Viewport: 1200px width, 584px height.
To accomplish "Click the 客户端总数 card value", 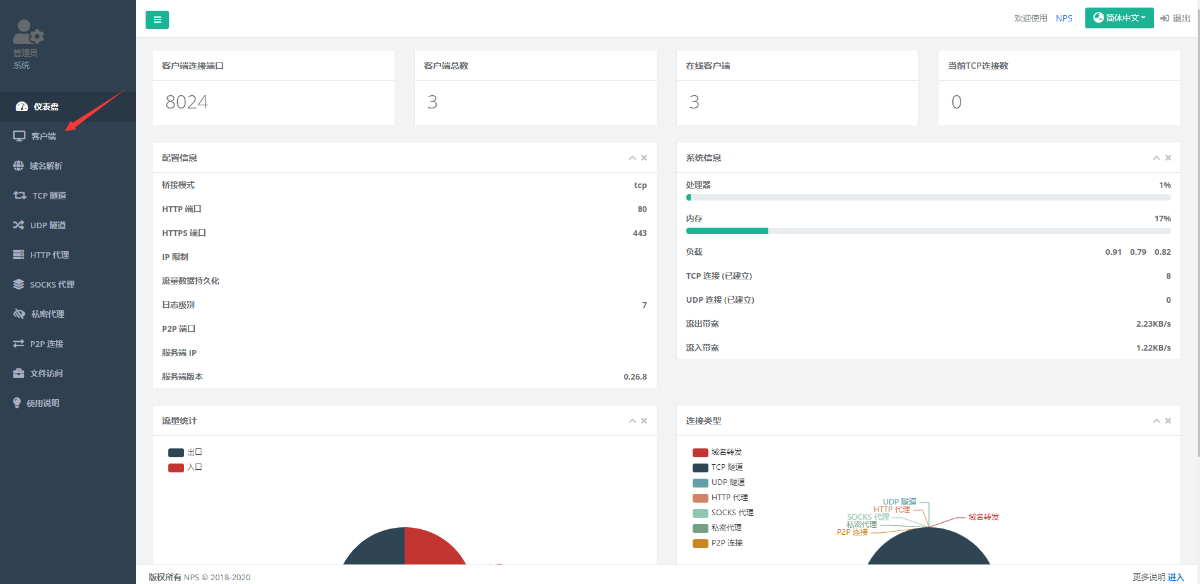I will (433, 102).
